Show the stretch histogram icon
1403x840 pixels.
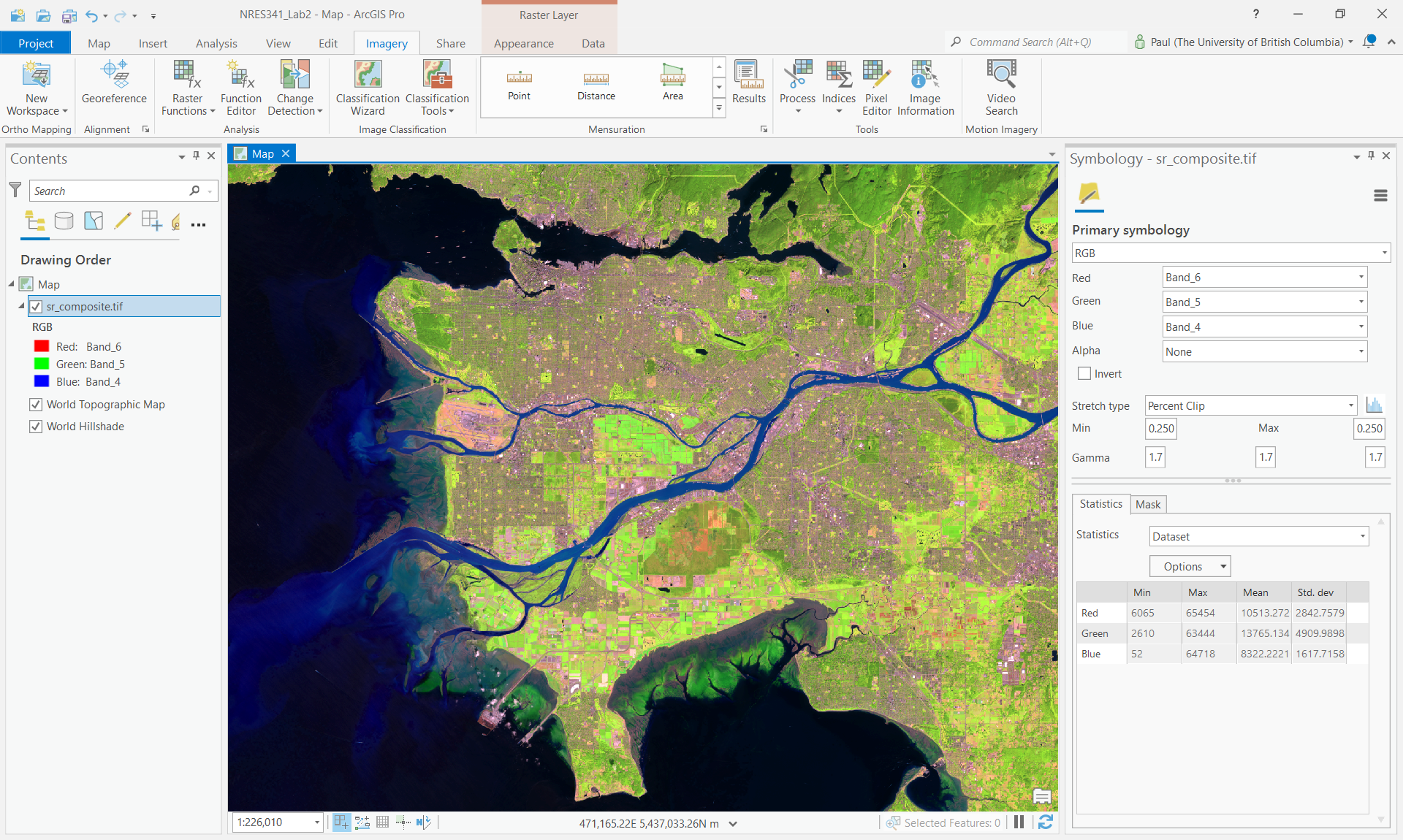pos(1375,405)
